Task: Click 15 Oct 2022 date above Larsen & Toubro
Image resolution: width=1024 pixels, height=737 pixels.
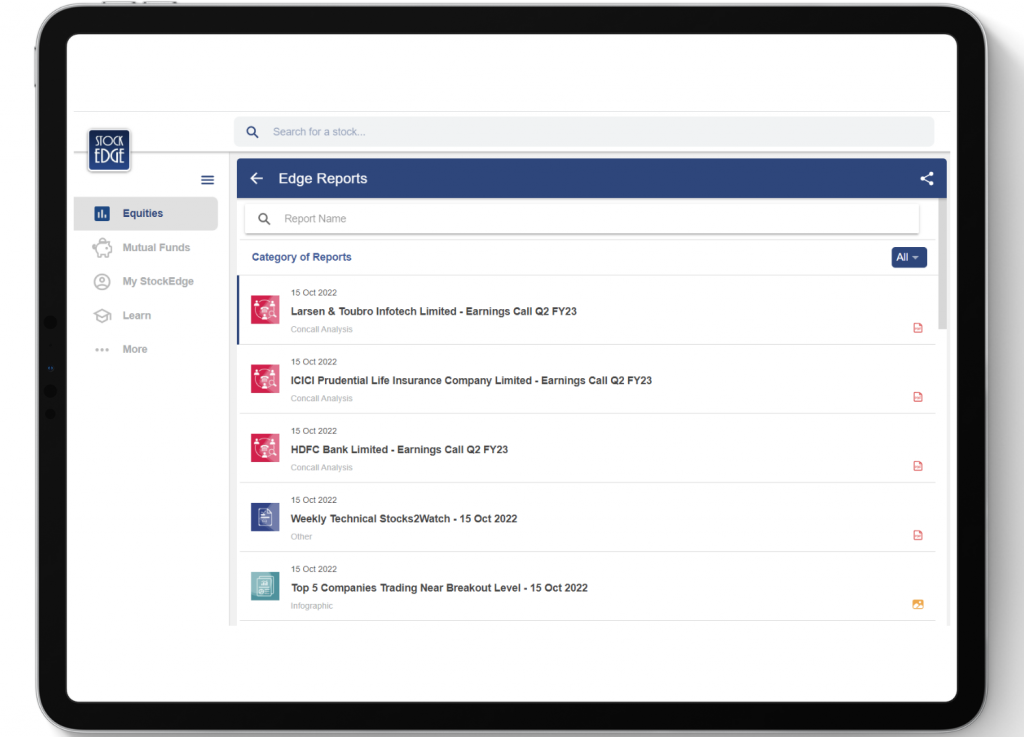Action: click(313, 292)
